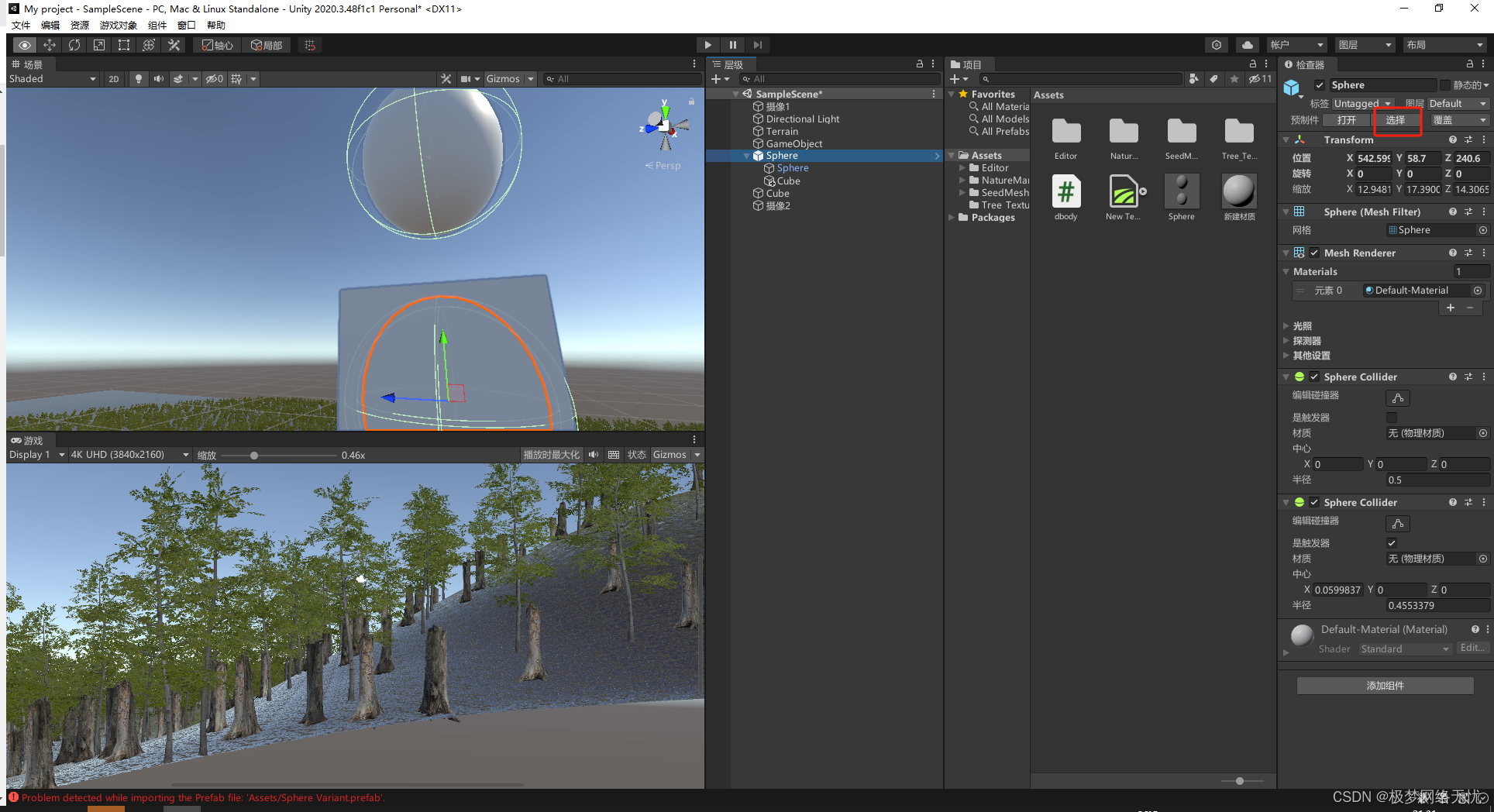Open prefab Overrides dropdown

coord(1459,120)
